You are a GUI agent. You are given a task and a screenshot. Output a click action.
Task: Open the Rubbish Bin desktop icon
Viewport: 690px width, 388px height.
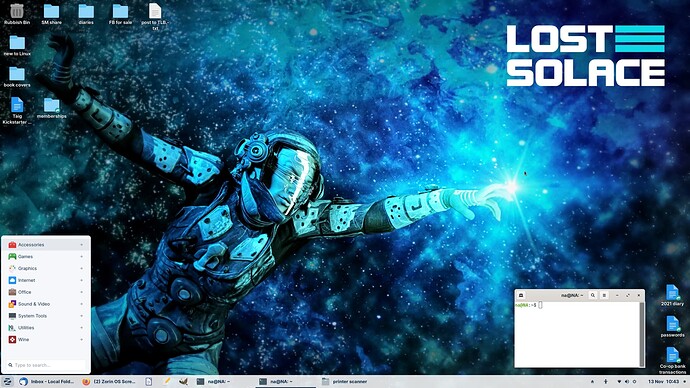(x=17, y=14)
